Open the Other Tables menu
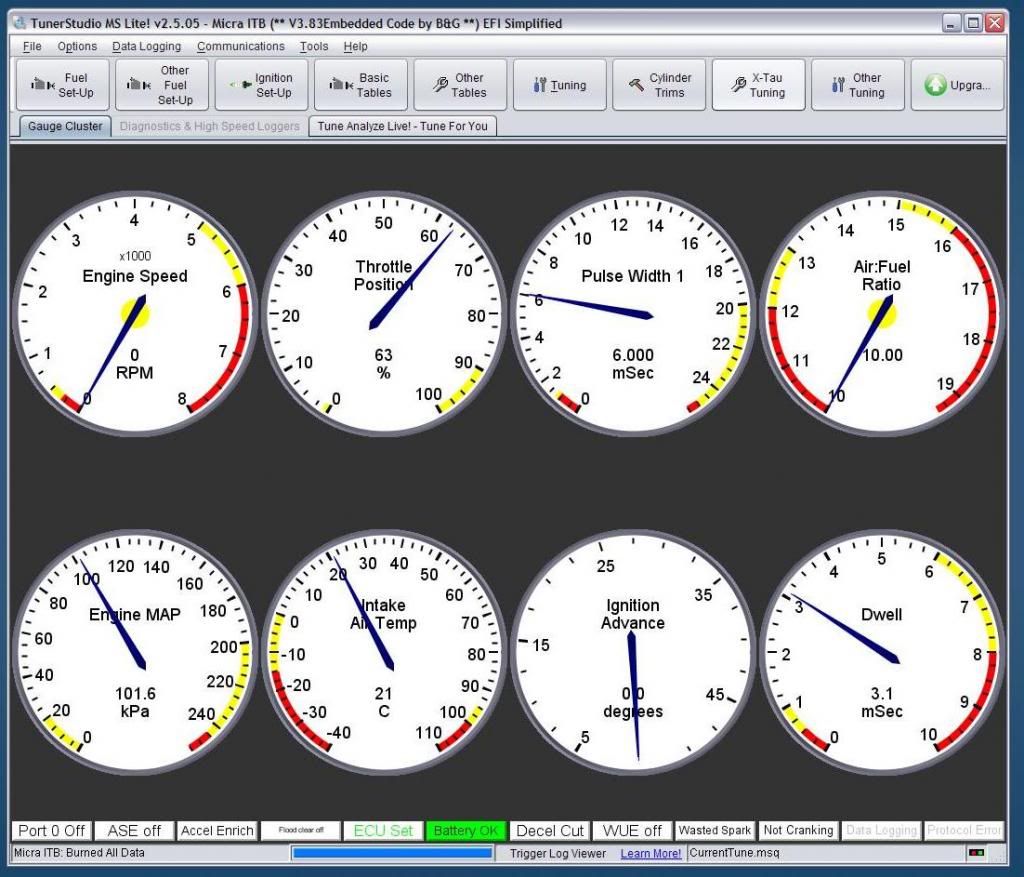This screenshot has height=877, width=1024. (x=460, y=85)
